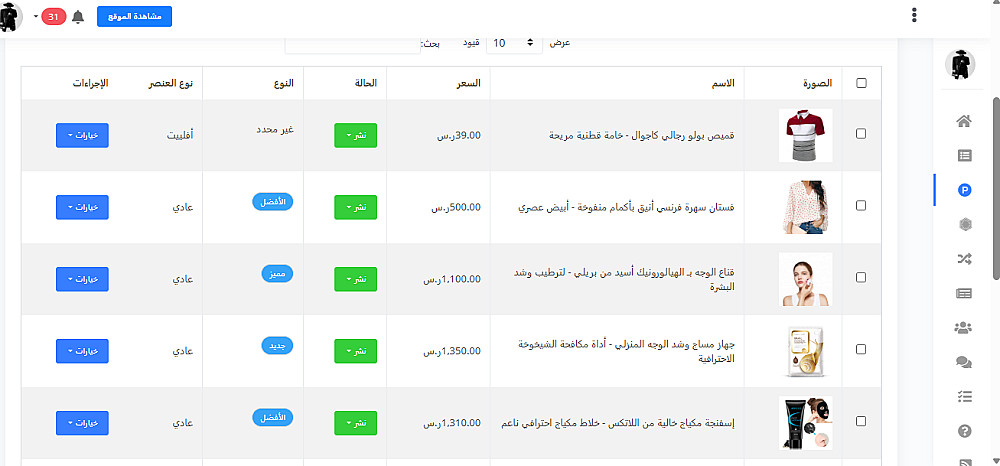
Task: Click the notification bell icon
Action: (x=78, y=17)
